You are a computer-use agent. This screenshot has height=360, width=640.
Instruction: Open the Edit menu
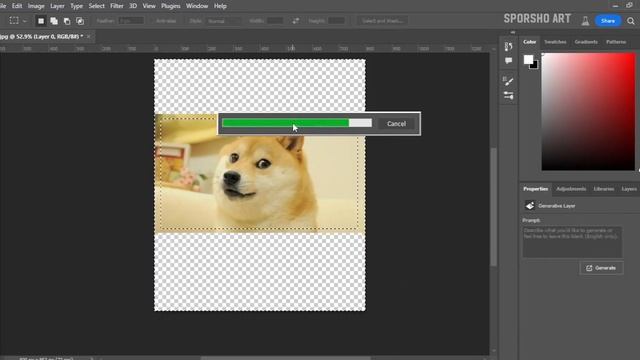pyautogui.click(x=17, y=6)
